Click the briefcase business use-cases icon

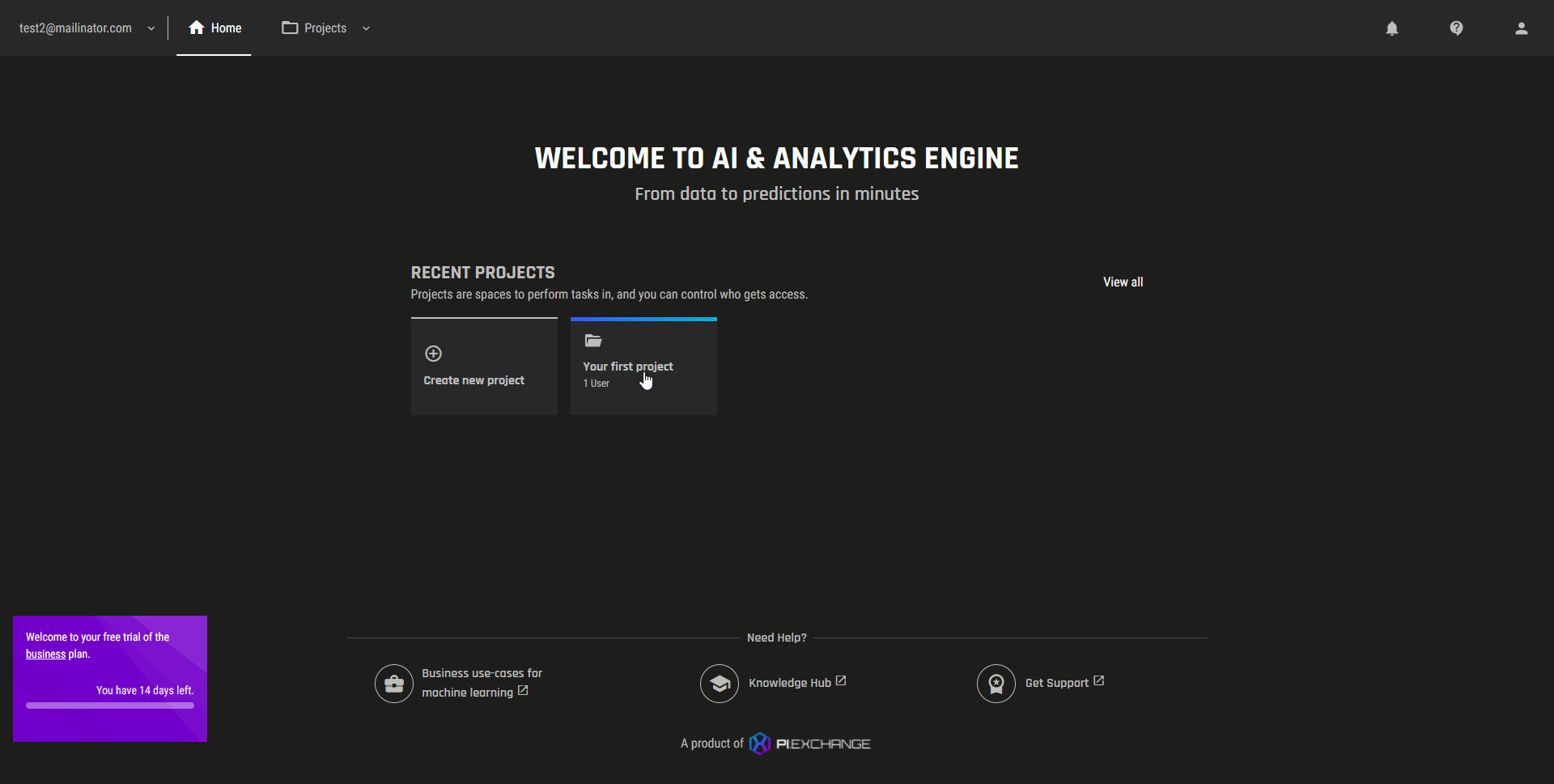(394, 684)
